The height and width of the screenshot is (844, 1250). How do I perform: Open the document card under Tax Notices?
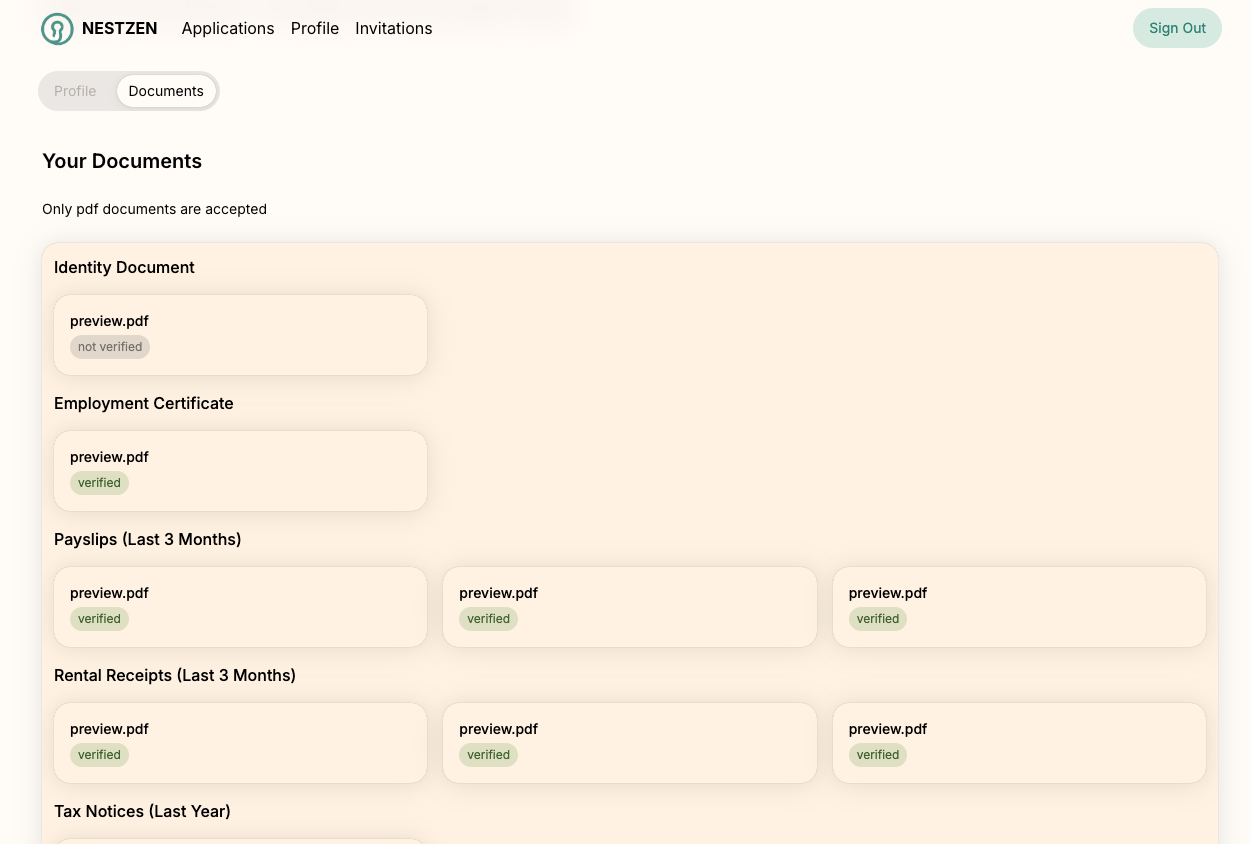(x=240, y=842)
